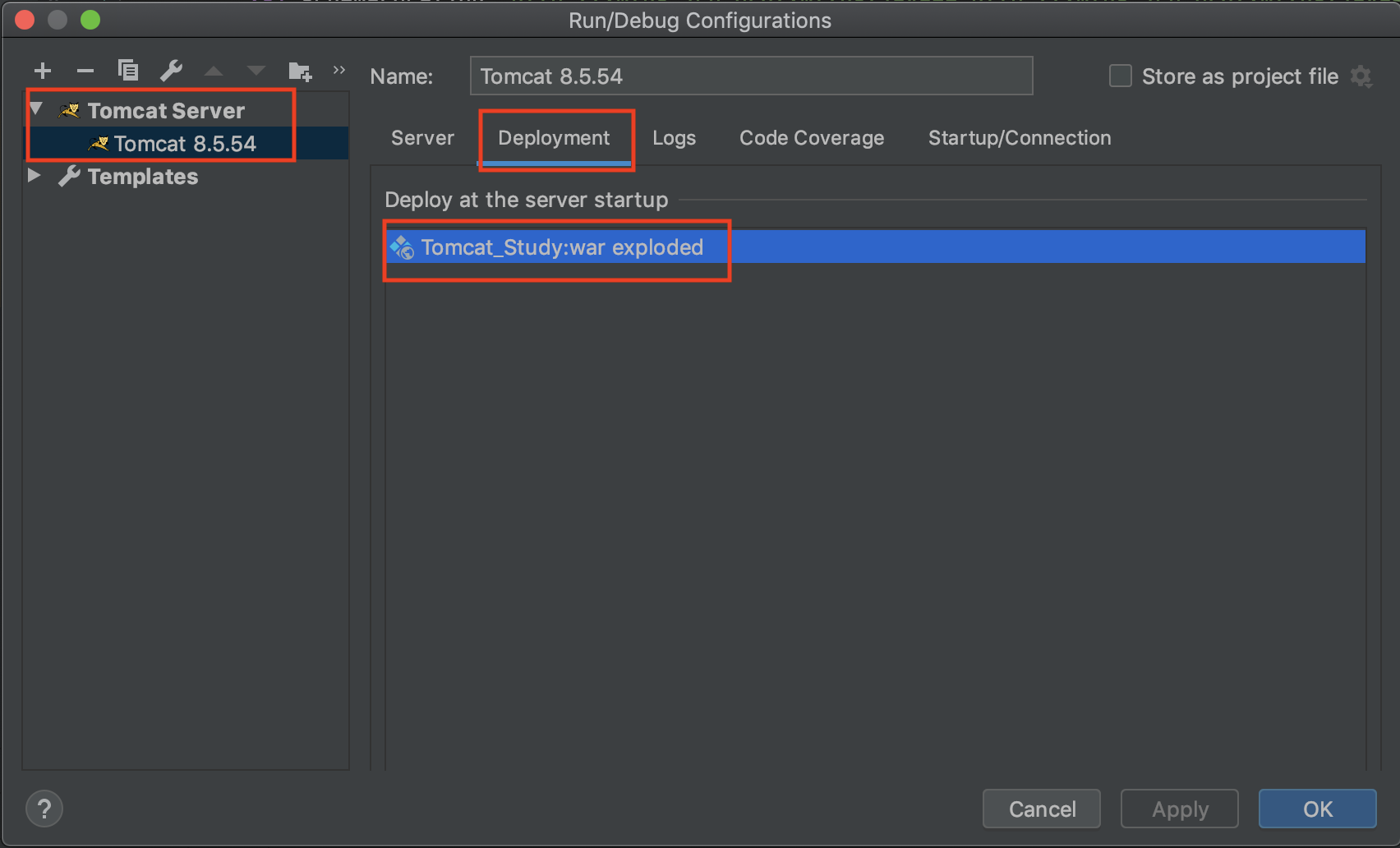This screenshot has height=848, width=1400.
Task: Click the Tomcat icon beside Tomcat 8.5.54 entry
Action: [99, 144]
